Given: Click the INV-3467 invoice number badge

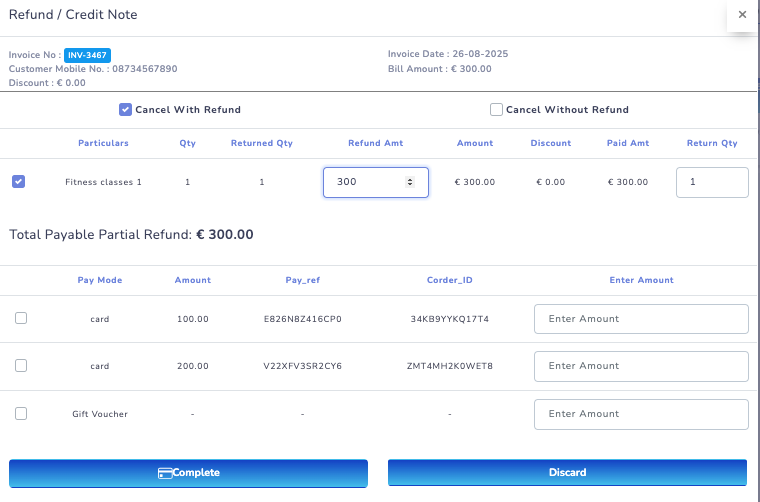Looking at the screenshot, I should pyautogui.click(x=86, y=54).
